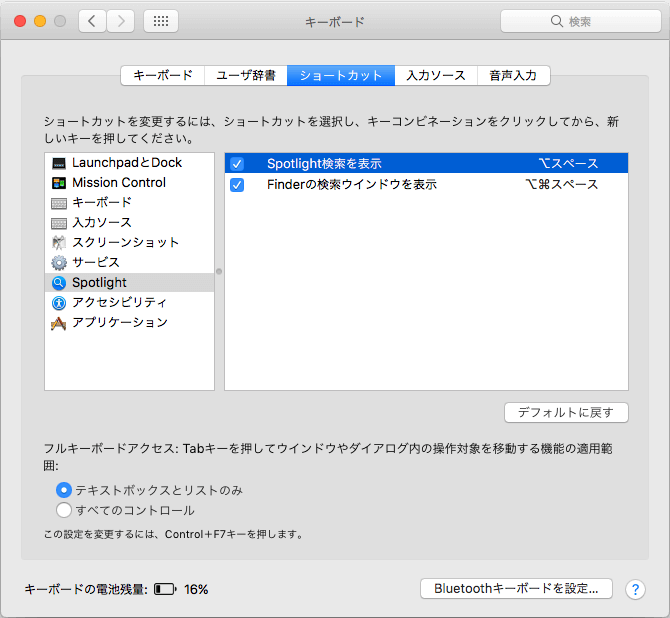The width and height of the screenshot is (670, 618).
Task: Select すべてのコントロール radio button
Action: [64, 510]
